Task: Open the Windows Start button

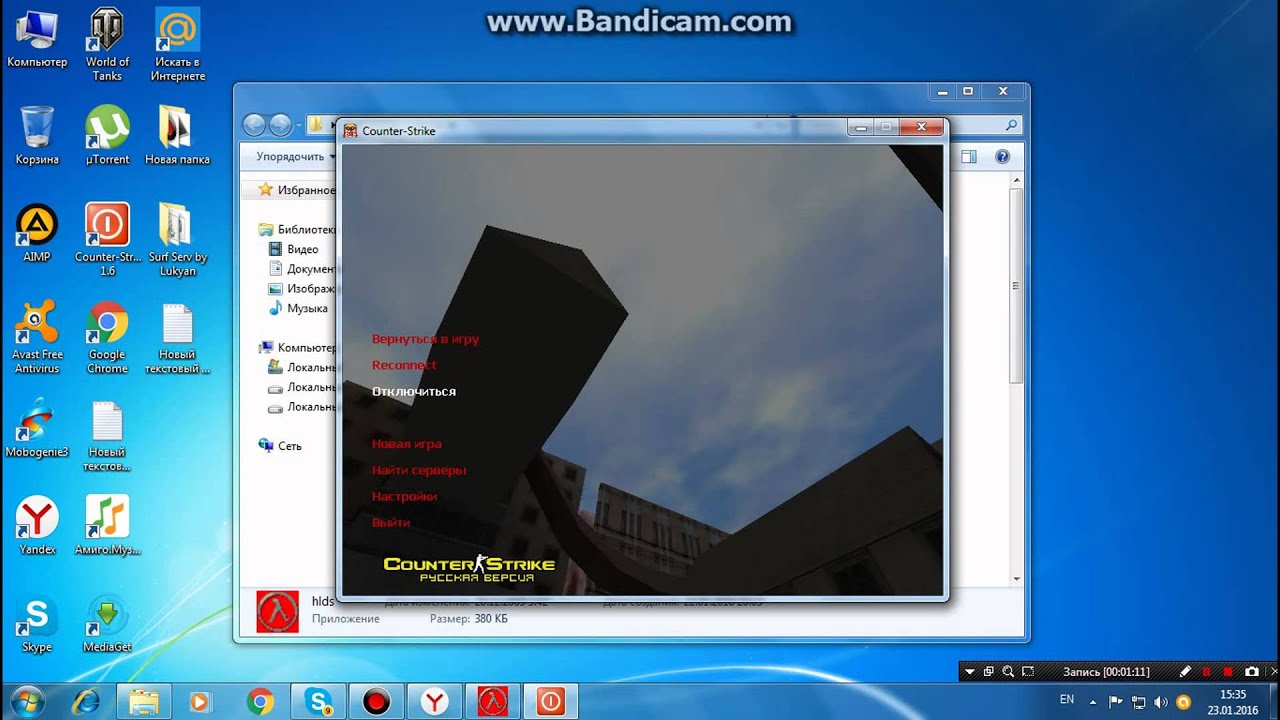Action: pos(27,701)
